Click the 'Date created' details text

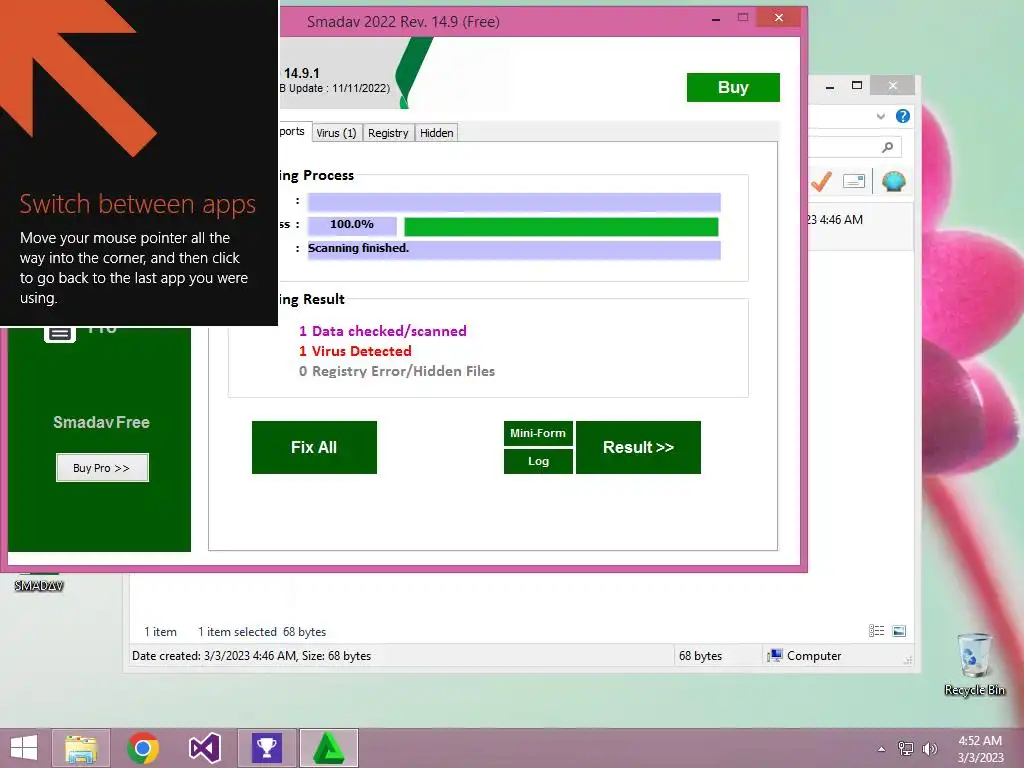coord(251,656)
